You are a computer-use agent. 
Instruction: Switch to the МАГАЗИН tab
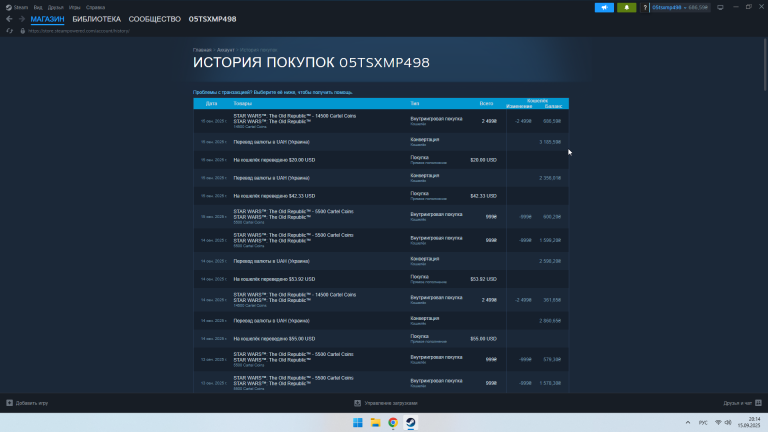coord(48,19)
